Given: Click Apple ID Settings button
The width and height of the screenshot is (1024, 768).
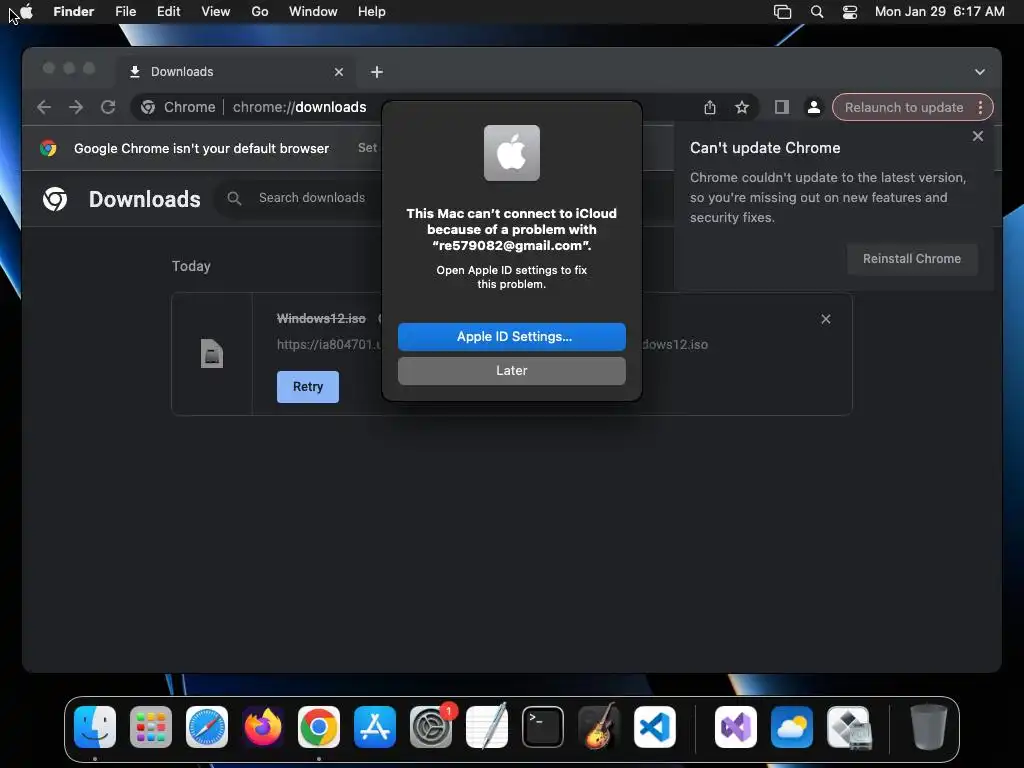Looking at the screenshot, I should click(x=511, y=337).
